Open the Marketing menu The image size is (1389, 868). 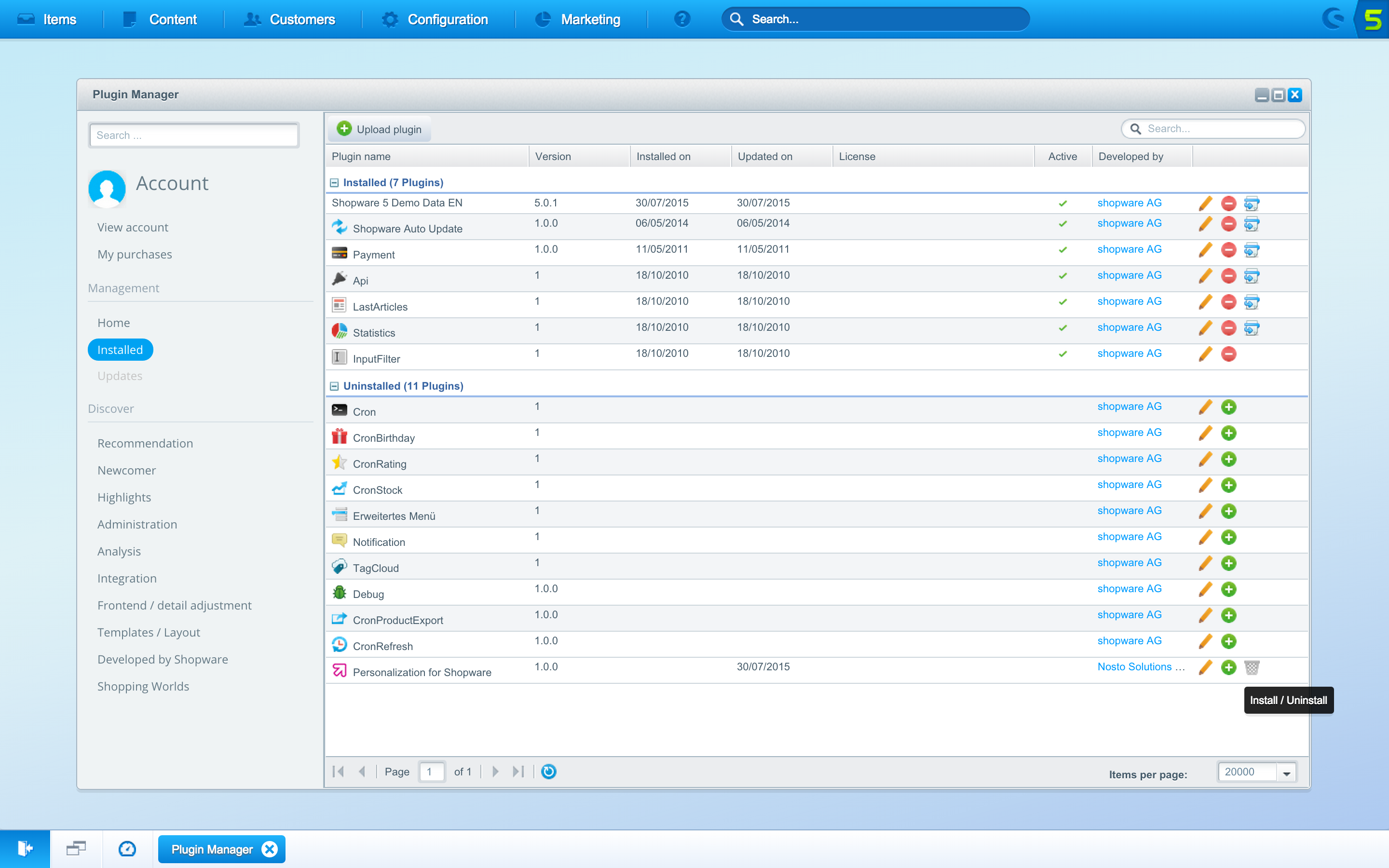[578, 19]
